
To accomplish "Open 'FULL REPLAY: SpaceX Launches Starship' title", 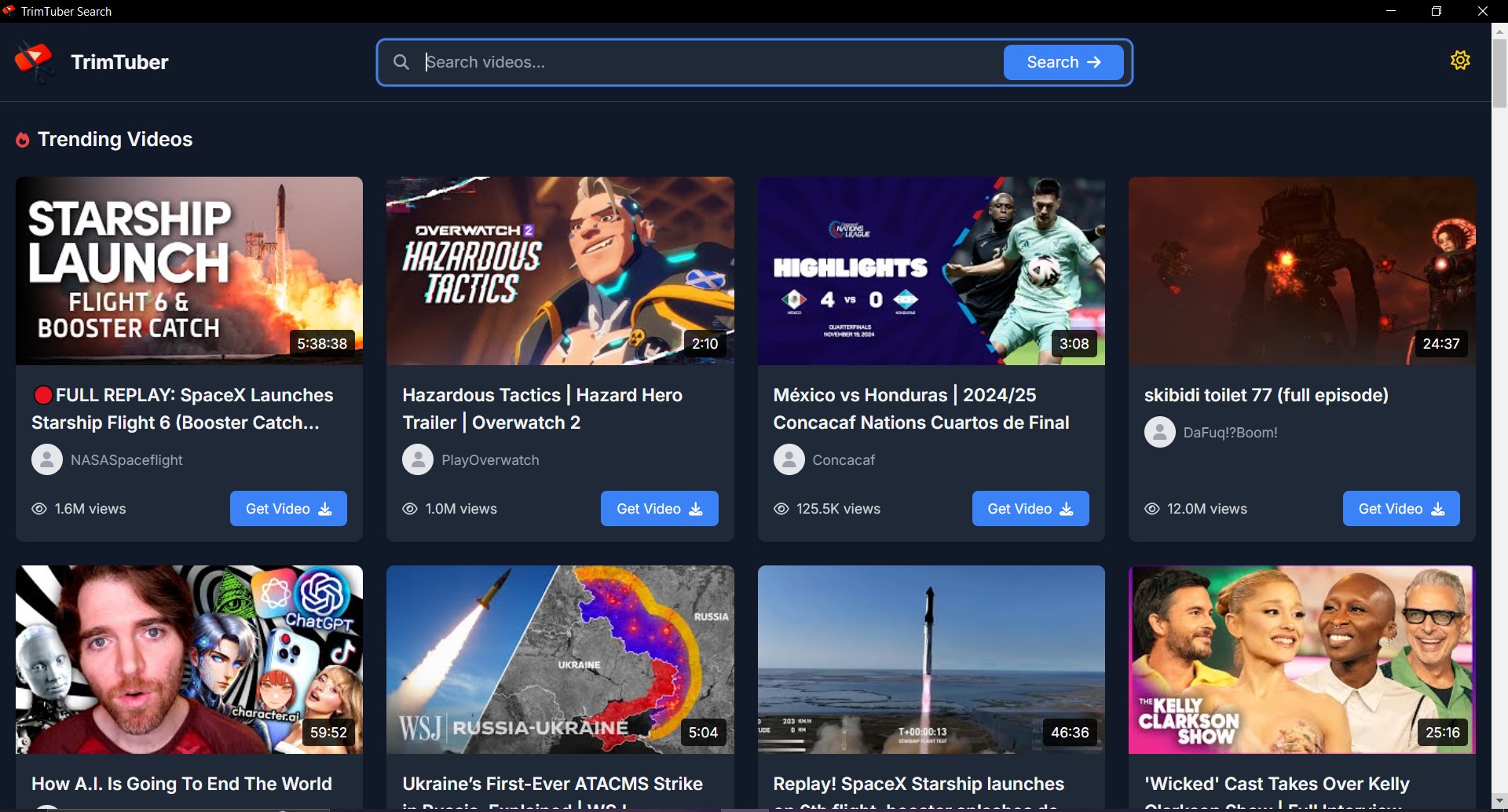I will [x=183, y=408].
